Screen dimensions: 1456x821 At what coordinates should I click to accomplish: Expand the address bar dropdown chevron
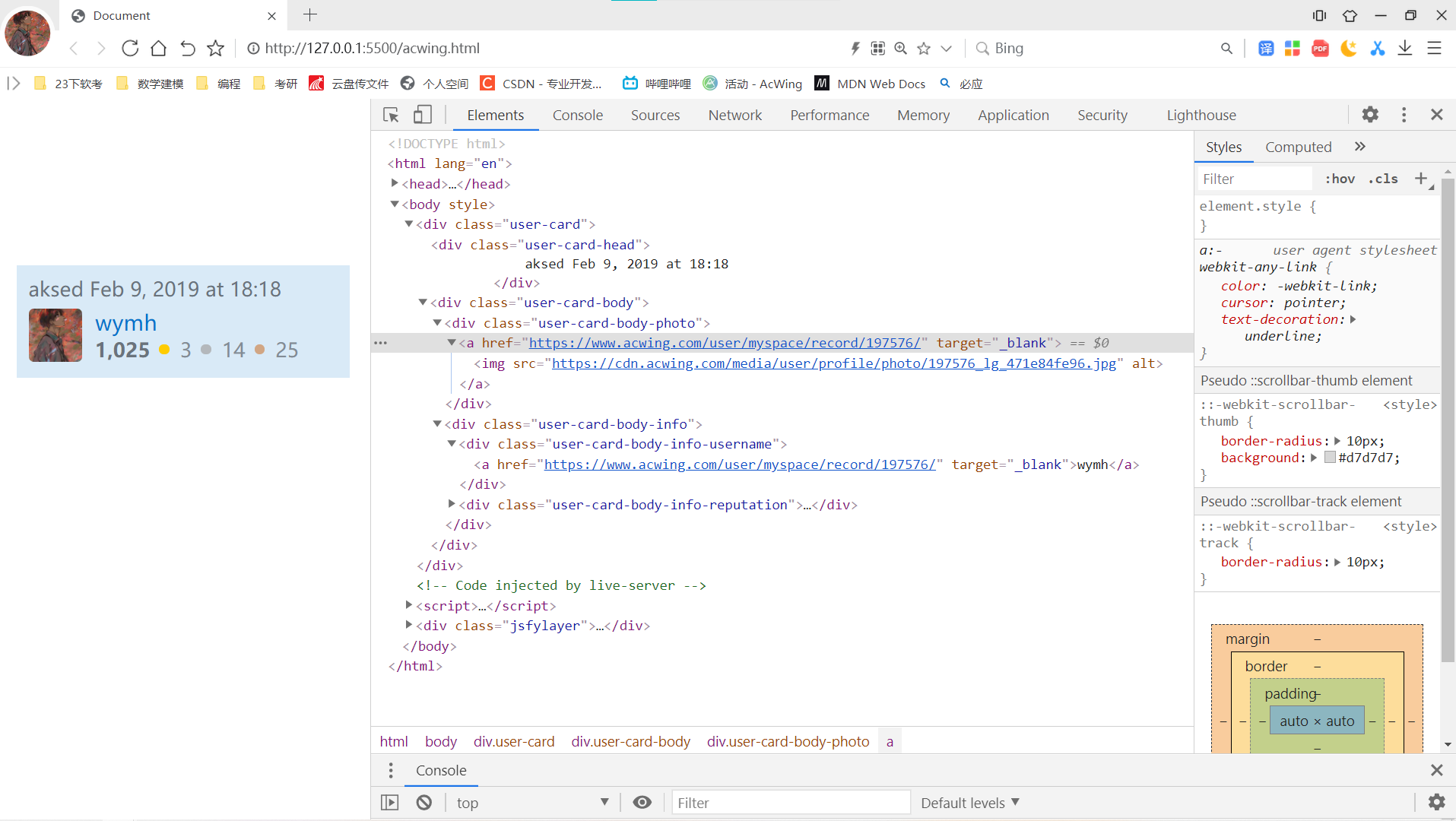tap(946, 49)
